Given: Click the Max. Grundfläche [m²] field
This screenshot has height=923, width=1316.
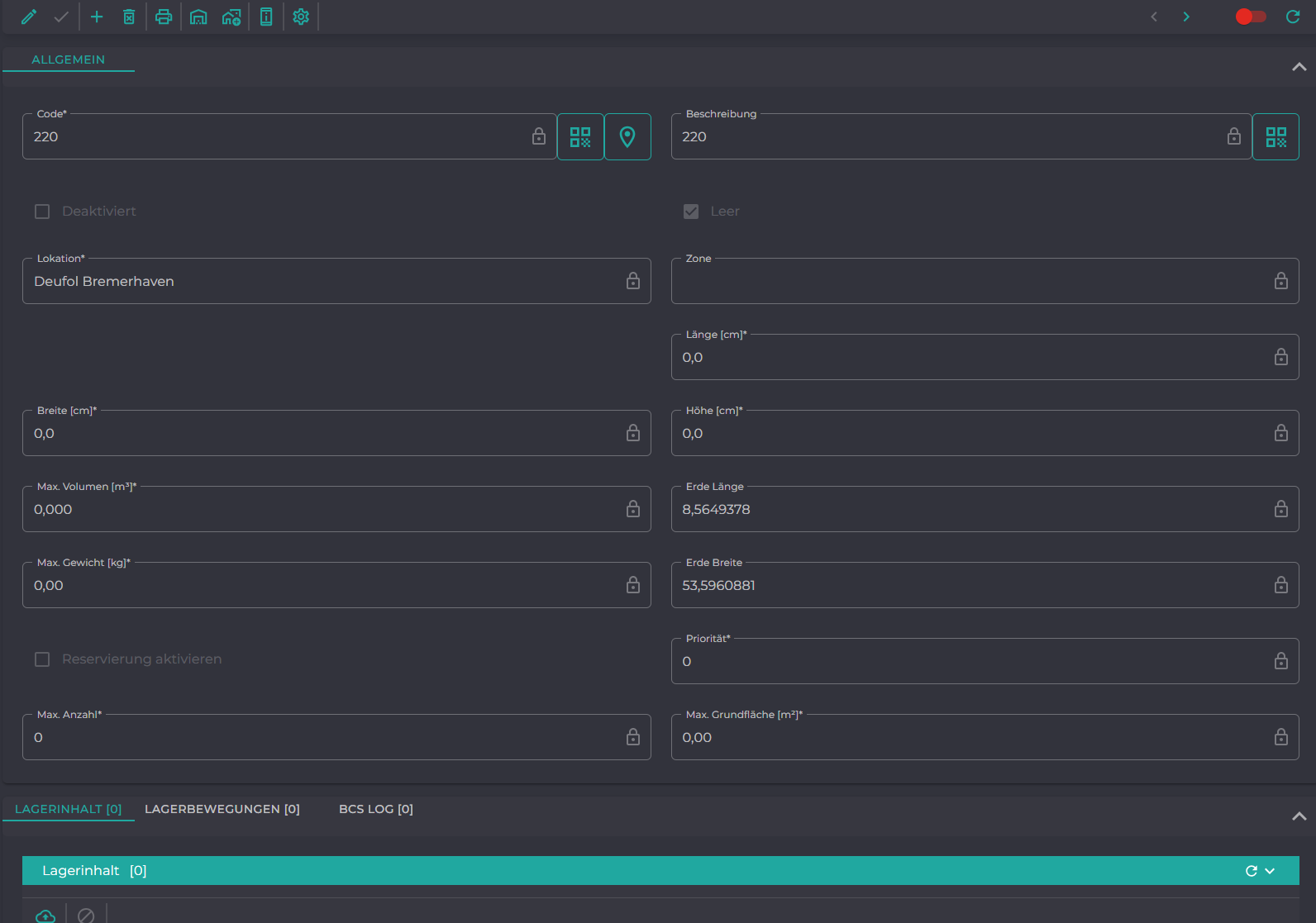Looking at the screenshot, I should point(985,737).
